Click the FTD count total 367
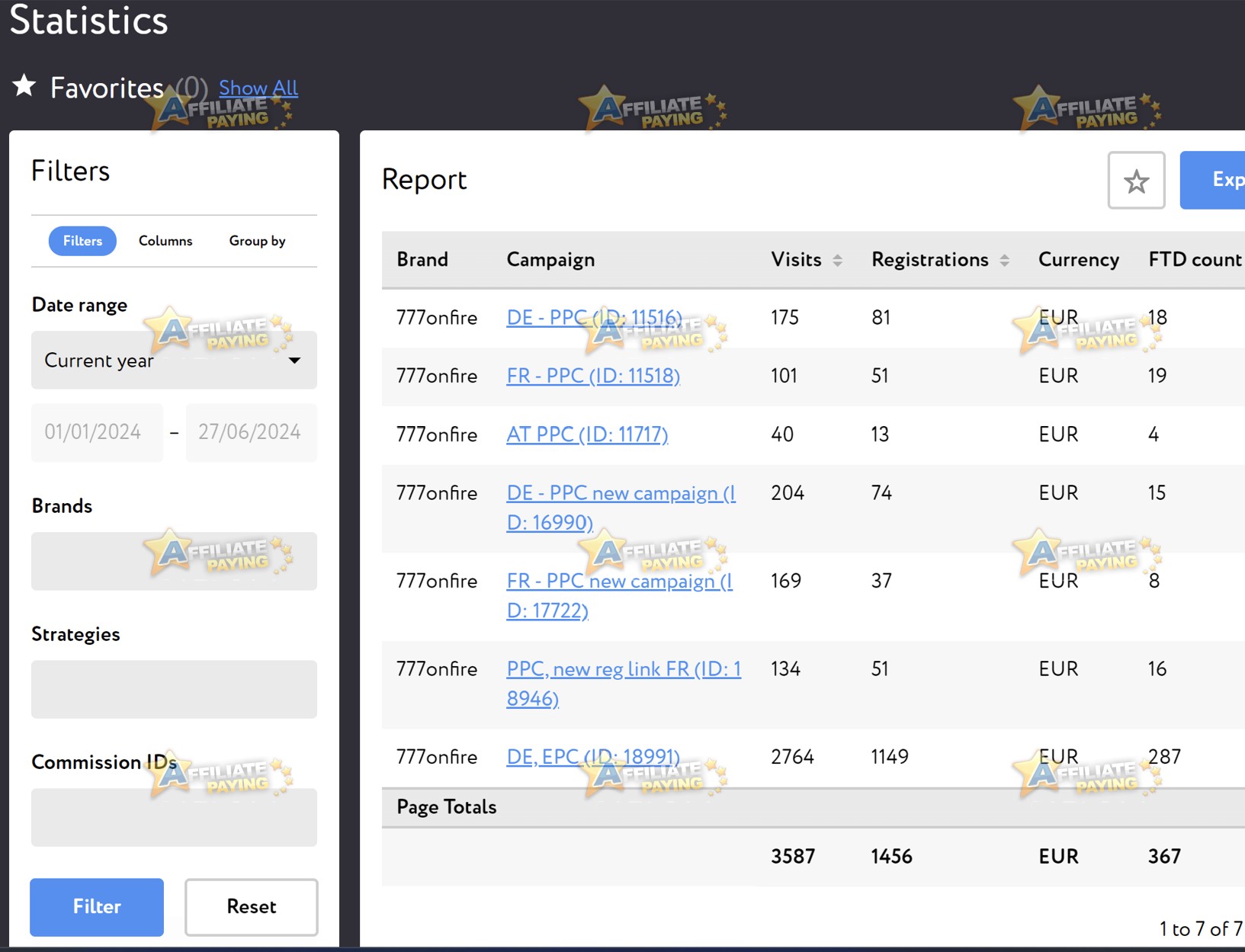 pyautogui.click(x=1164, y=857)
